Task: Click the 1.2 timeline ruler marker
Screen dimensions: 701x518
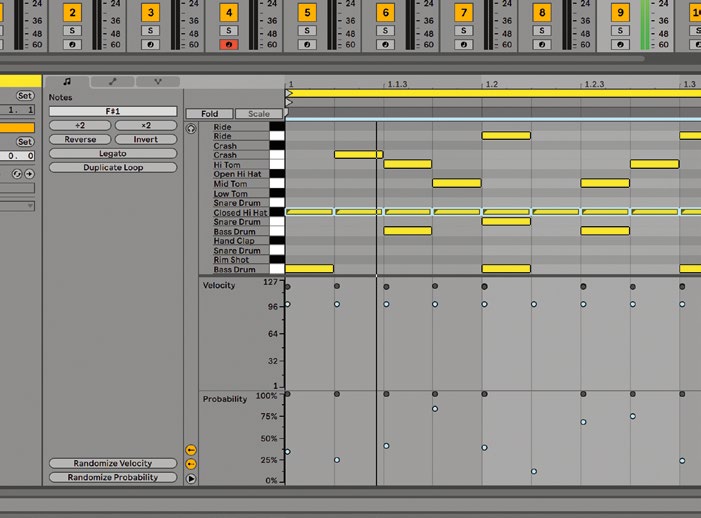Action: tap(492, 84)
